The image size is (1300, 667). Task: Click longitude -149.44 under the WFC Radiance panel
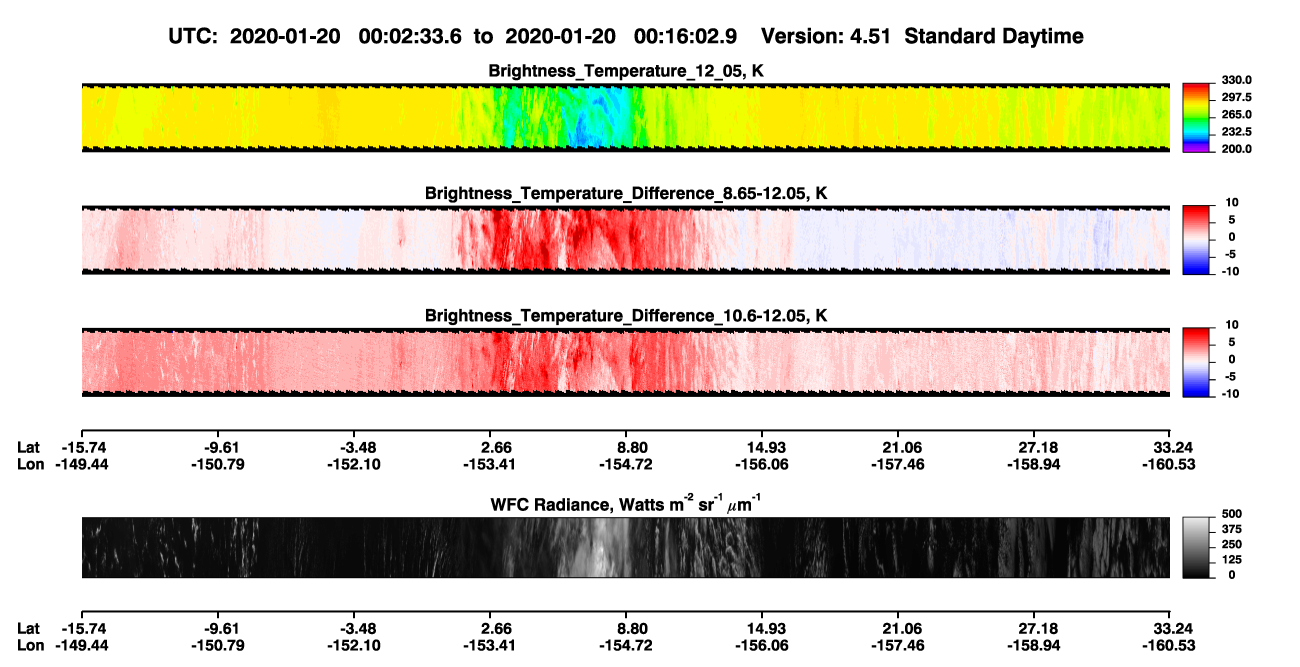click(81, 646)
